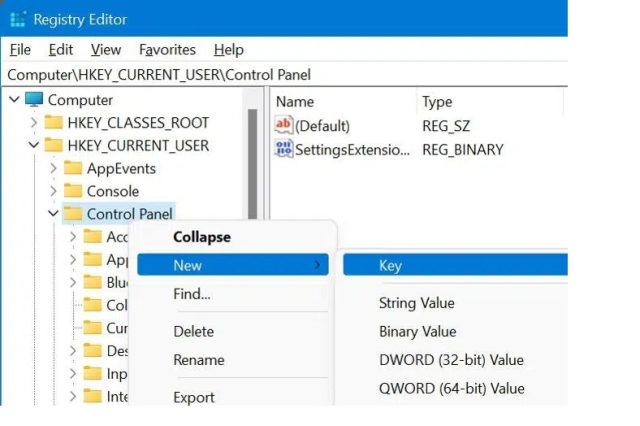Click the Cur subkey folder icon
Viewport: 640px width, 426px height.
(x=93, y=328)
